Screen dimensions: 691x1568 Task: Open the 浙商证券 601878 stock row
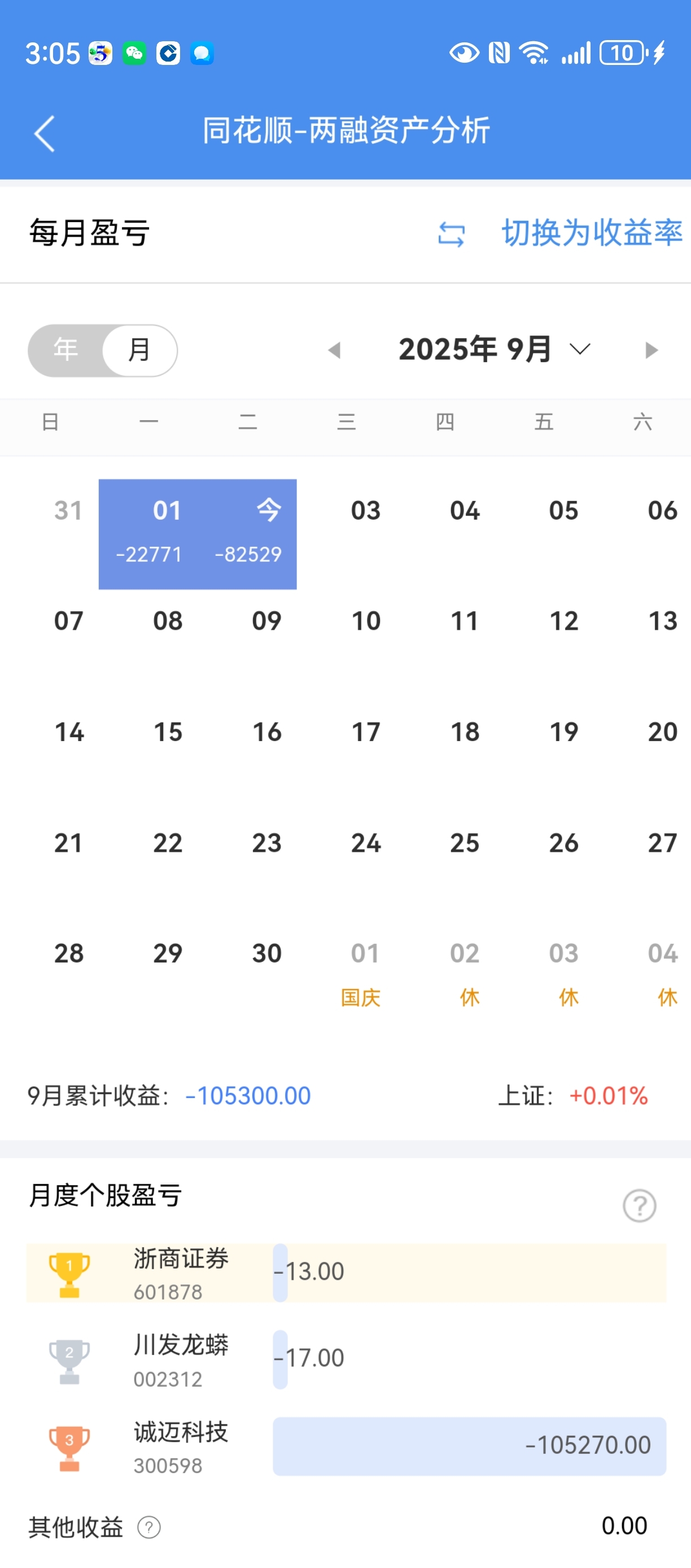[346, 1273]
